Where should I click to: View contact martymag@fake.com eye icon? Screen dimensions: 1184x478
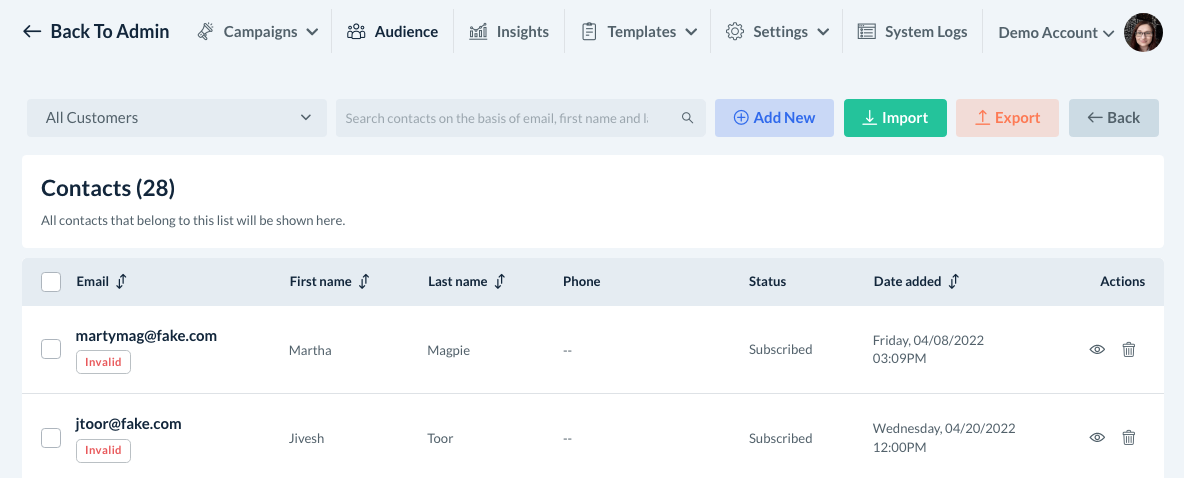pyautogui.click(x=1097, y=350)
